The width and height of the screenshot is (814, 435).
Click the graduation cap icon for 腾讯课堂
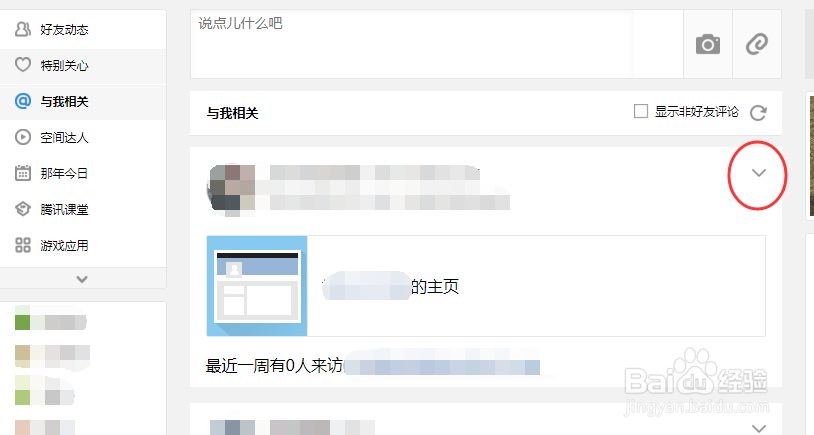(x=23, y=209)
